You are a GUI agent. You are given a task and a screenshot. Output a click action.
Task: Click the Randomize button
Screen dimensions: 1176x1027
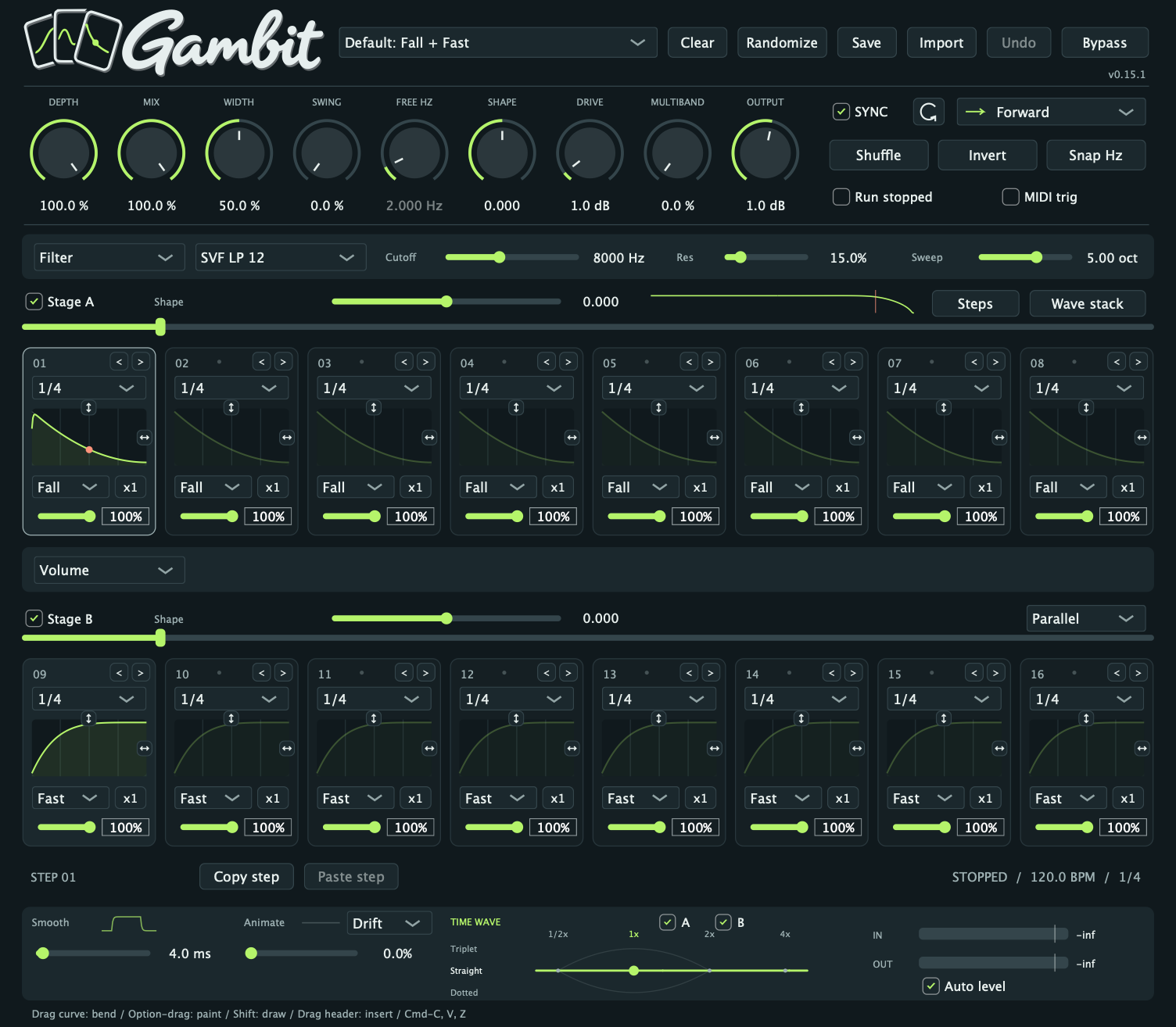pyautogui.click(x=782, y=42)
